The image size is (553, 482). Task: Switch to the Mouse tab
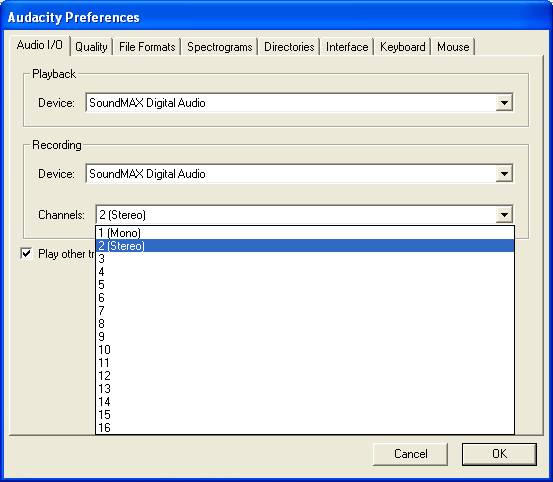(x=453, y=47)
